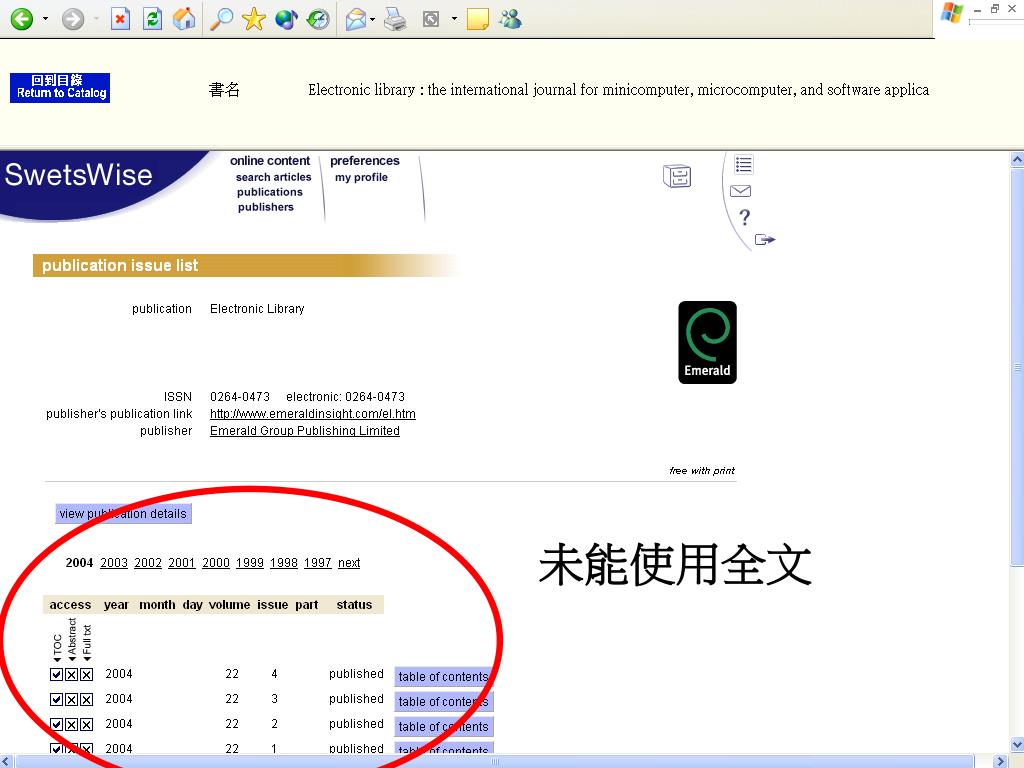
Task: Open Favorites star icon
Action: click(x=253, y=19)
